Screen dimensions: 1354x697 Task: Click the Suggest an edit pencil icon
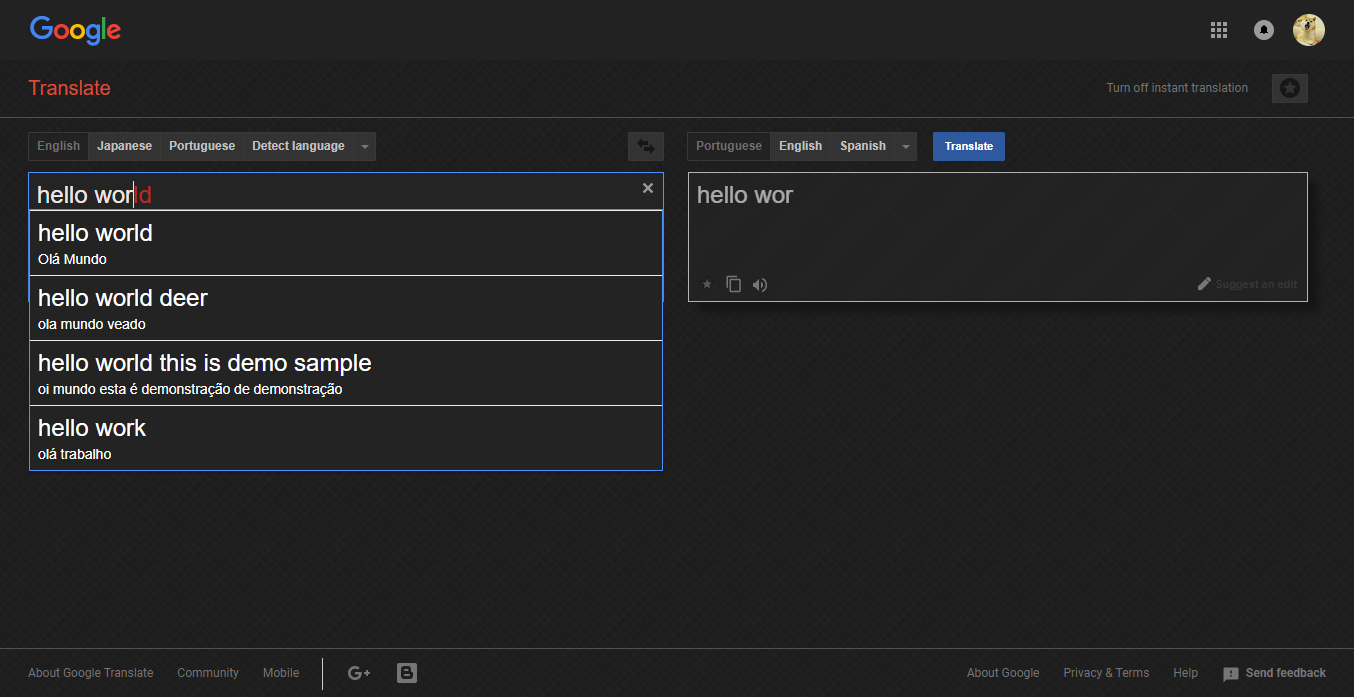[1205, 284]
